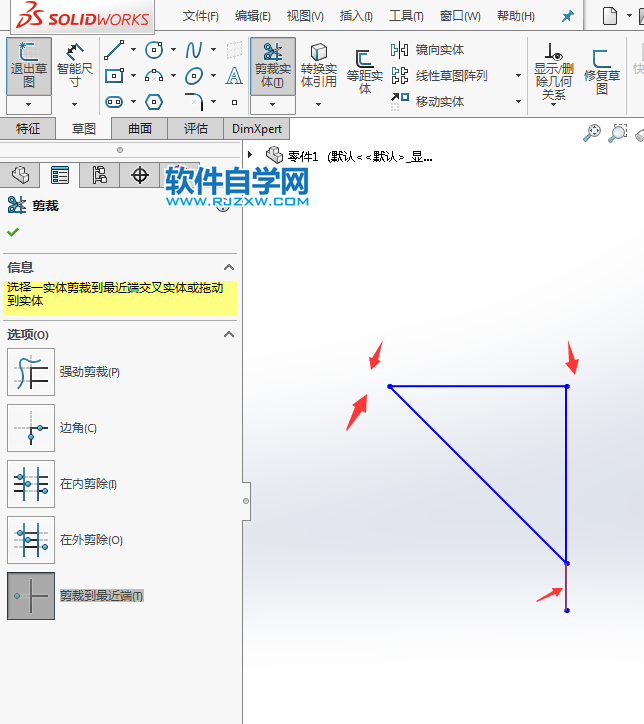The width and height of the screenshot is (644, 724).
Task: Open the Rectangle tool dropdown arrow
Action: pyautogui.click(x=133, y=76)
